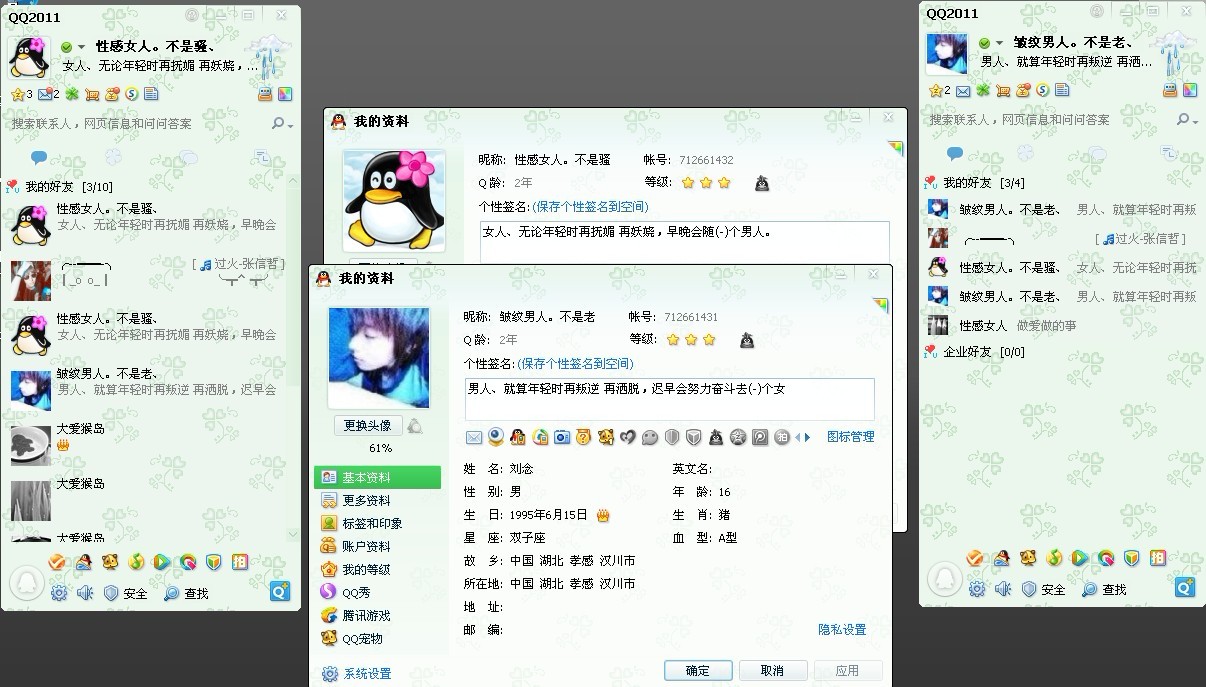This screenshot has width=1206, height=687.
Task: Open QQ computer manager shield in right panel bottom bar
Action: (x=1132, y=558)
